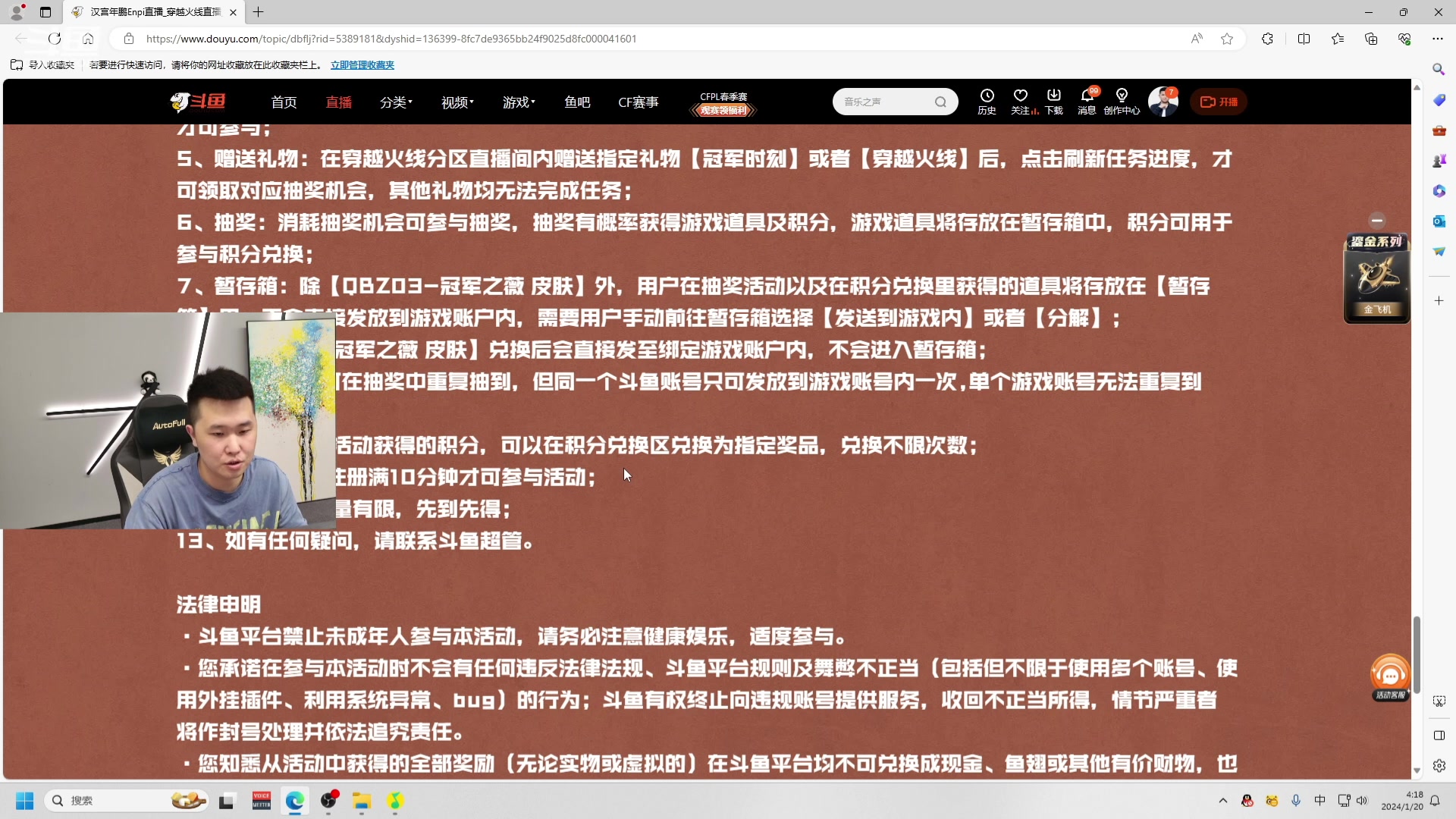Show hidden system tray icons
Screen dimensions: 1456x819
(1222, 801)
